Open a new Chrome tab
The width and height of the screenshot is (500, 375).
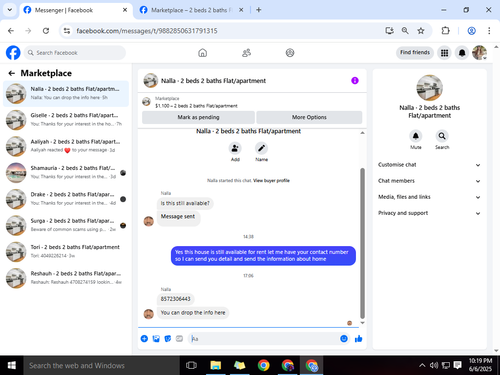pyautogui.click(x=258, y=10)
